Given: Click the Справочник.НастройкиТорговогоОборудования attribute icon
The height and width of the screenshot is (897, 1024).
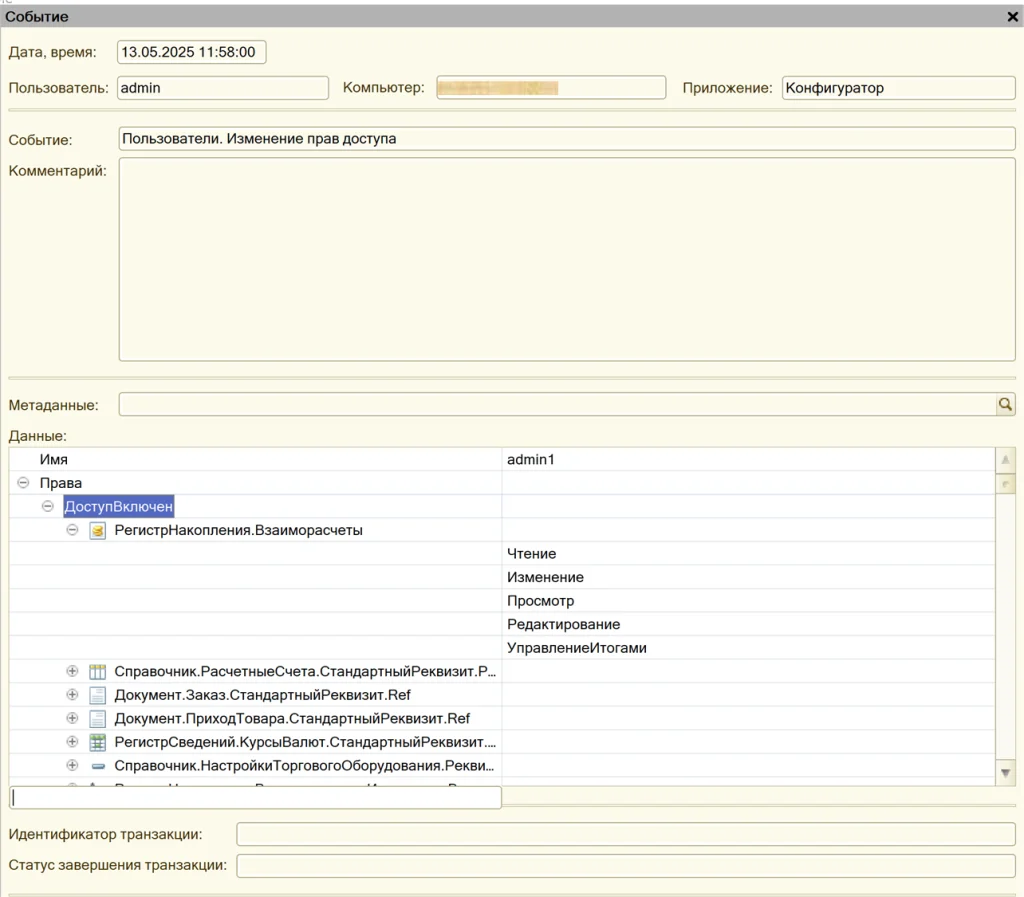Looking at the screenshot, I should click(97, 766).
